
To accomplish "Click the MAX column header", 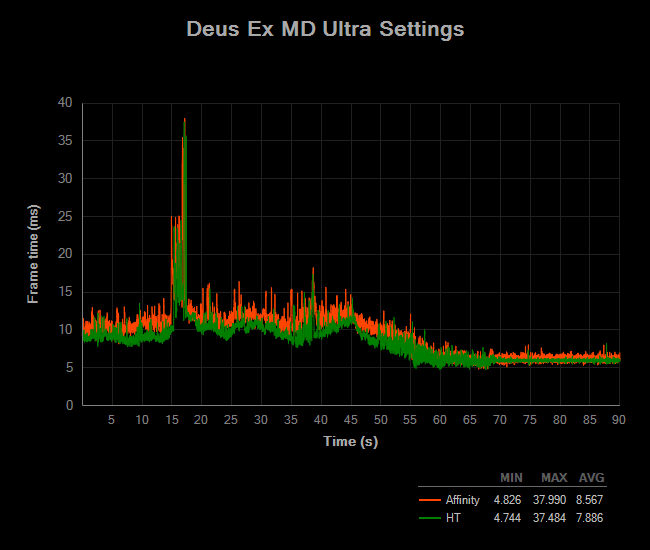I will [554, 478].
